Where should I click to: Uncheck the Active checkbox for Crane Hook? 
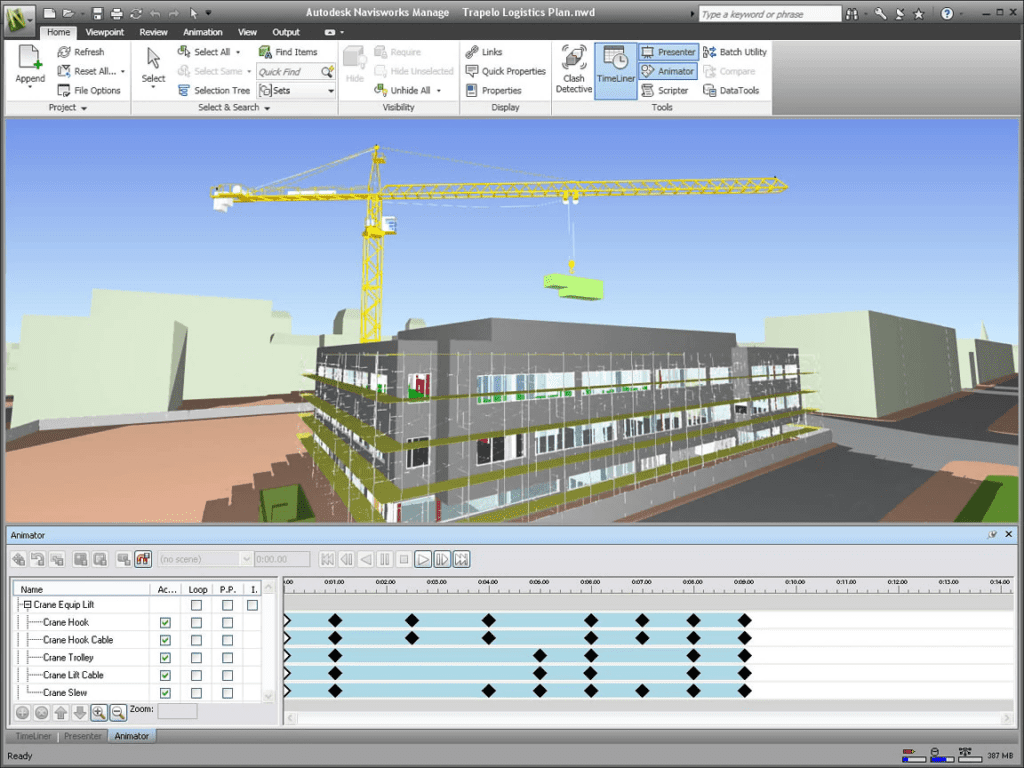[x=164, y=622]
